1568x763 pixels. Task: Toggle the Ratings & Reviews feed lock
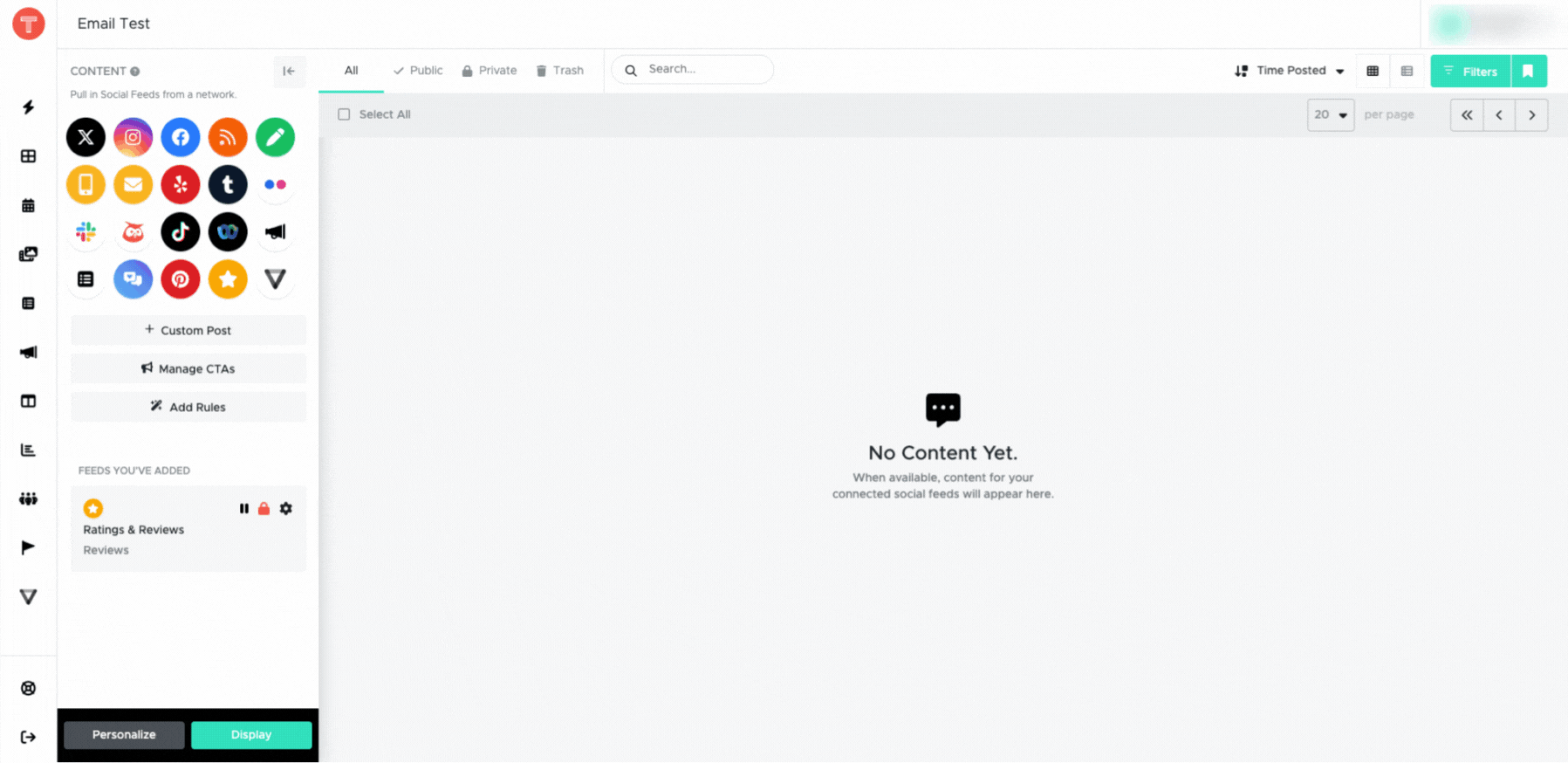click(x=264, y=508)
